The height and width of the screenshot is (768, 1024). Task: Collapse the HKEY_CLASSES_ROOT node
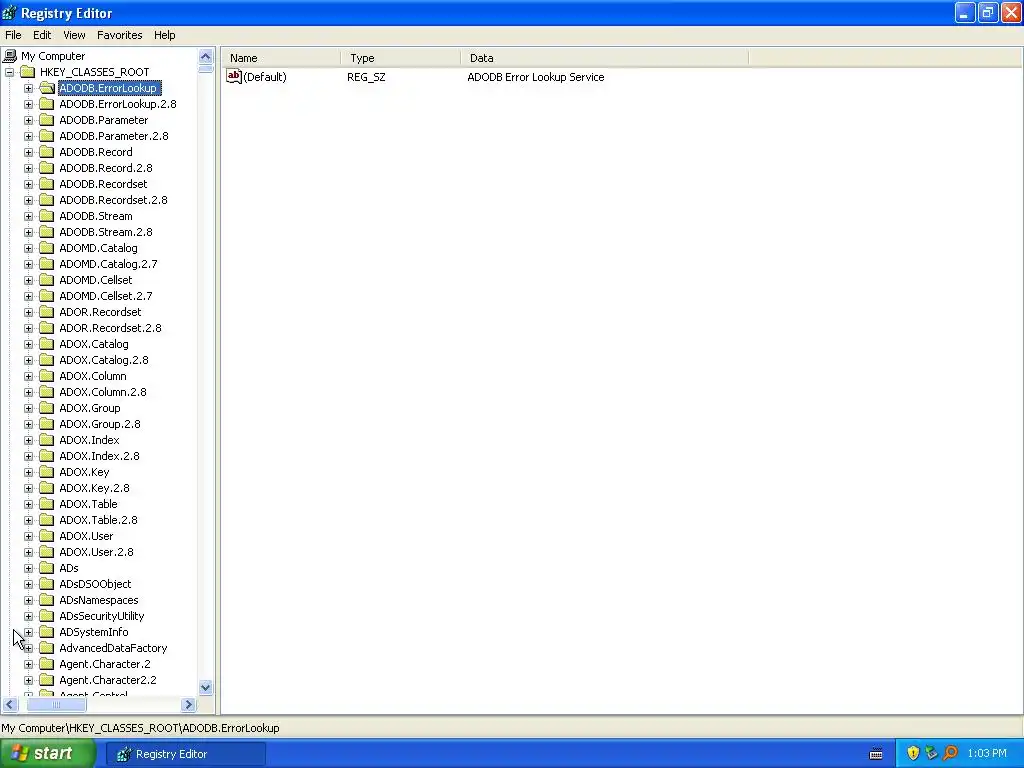[x=10, y=72]
